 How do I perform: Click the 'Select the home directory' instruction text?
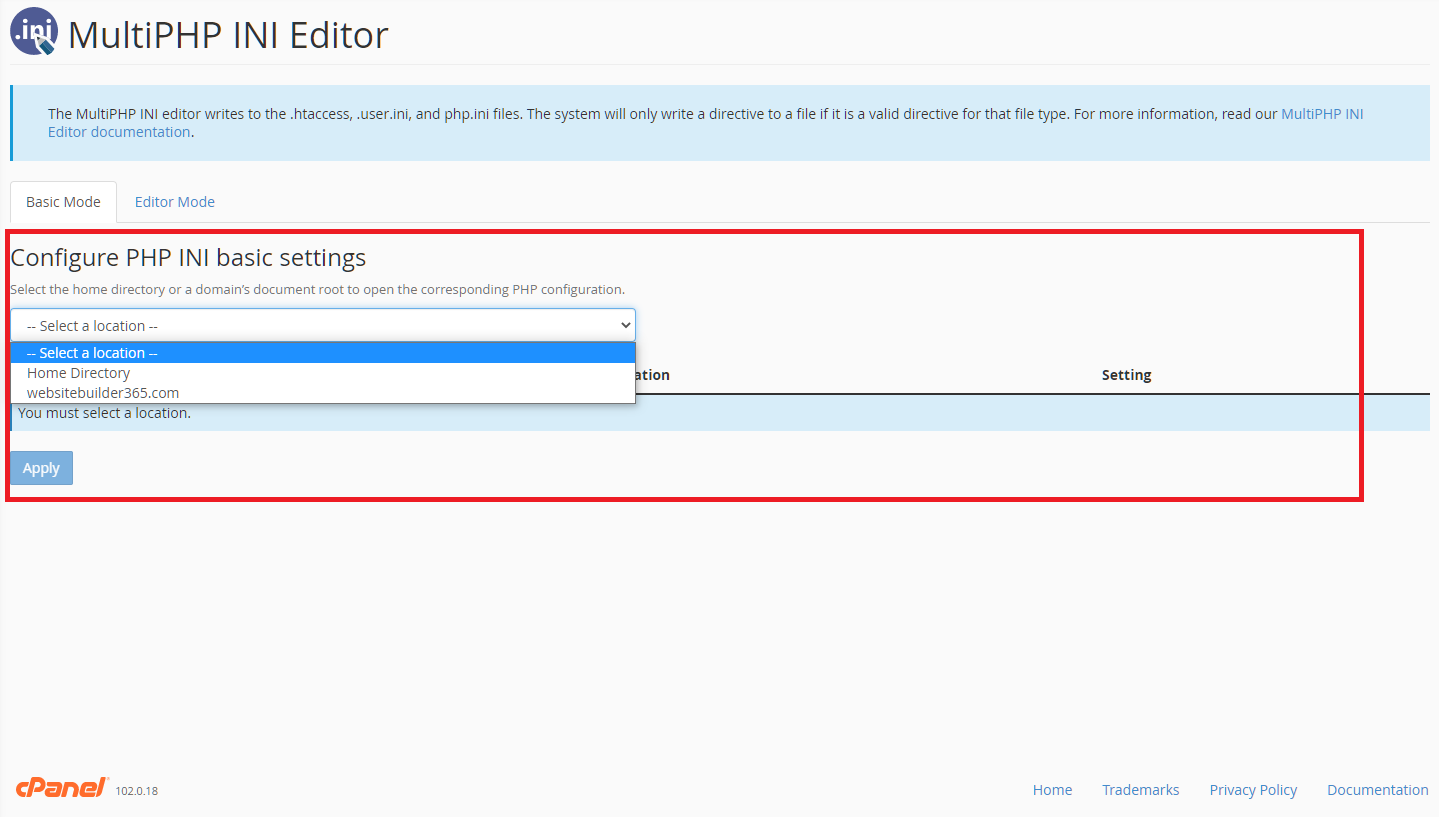pyautogui.click(x=317, y=290)
